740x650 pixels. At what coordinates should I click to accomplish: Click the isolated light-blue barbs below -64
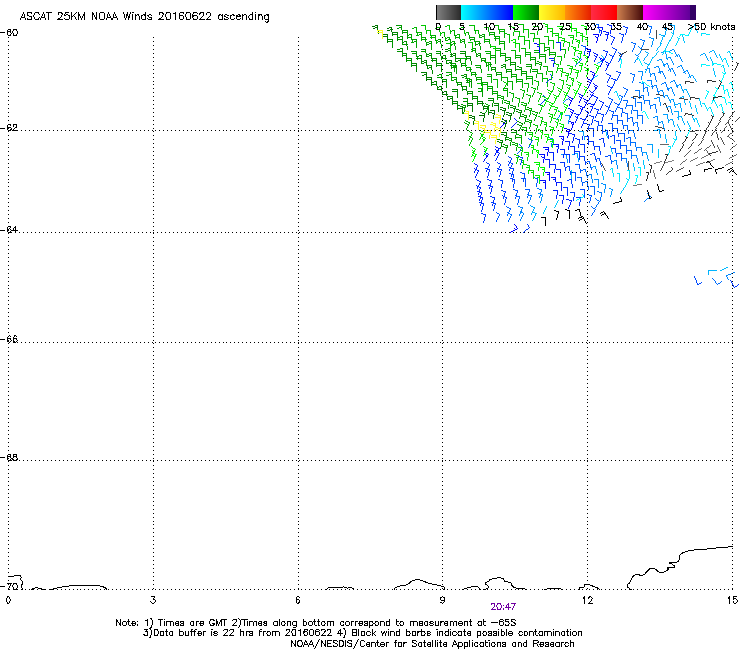pyautogui.click(x=717, y=277)
